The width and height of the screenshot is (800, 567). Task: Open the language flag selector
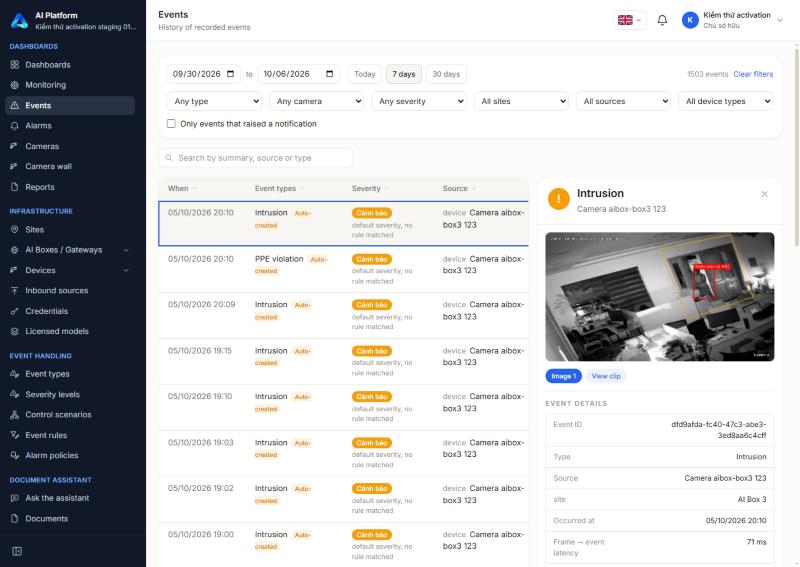[630, 20]
